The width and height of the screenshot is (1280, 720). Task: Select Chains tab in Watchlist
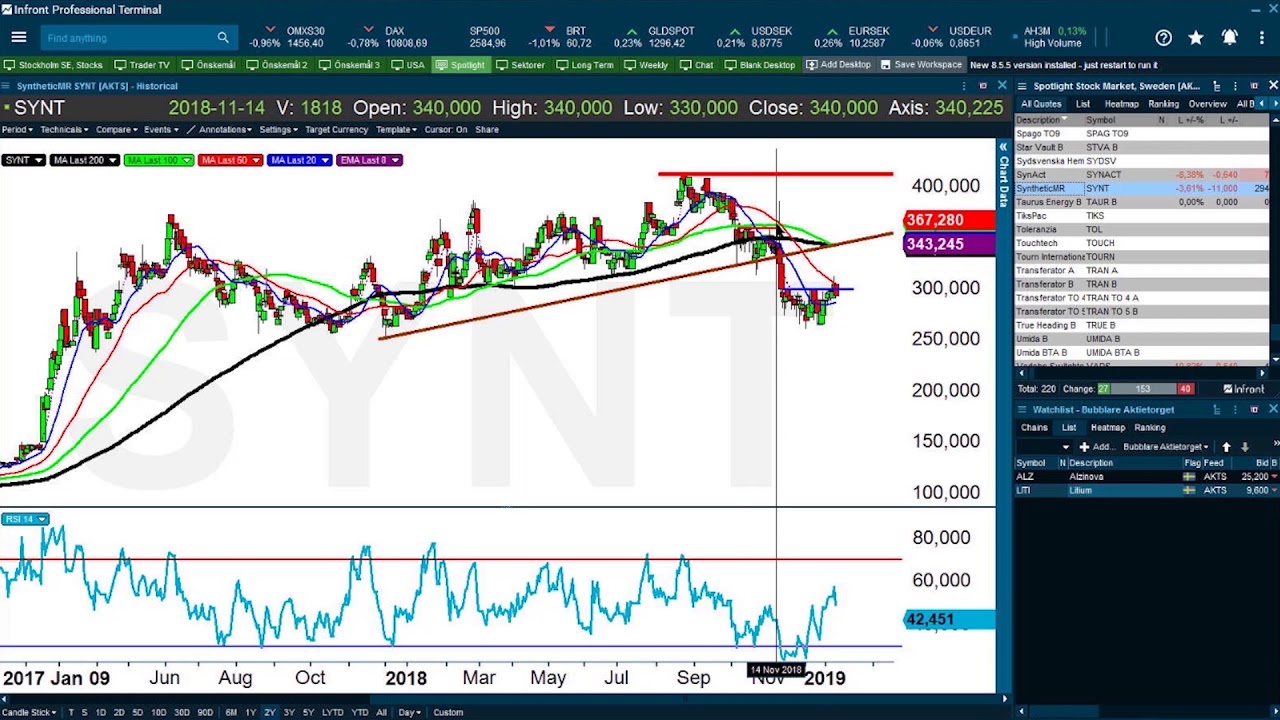[1034, 428]
